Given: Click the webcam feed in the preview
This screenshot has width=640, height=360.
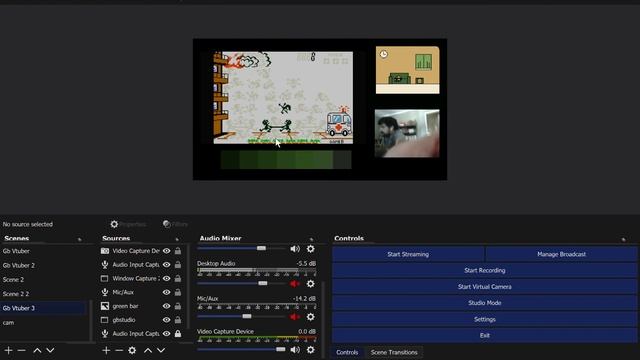Looking at the screenshot, I should click(x=407, y=133).
